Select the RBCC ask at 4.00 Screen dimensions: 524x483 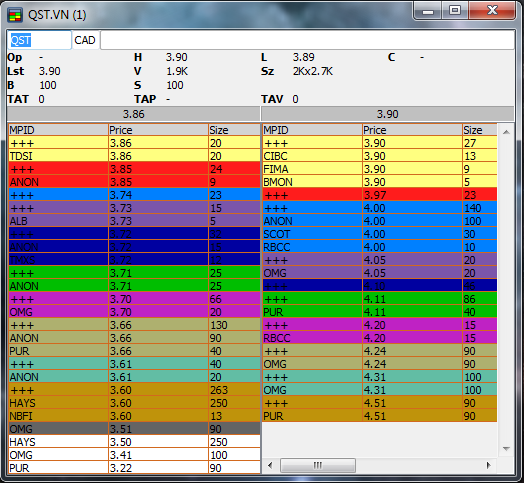point(380,247)
